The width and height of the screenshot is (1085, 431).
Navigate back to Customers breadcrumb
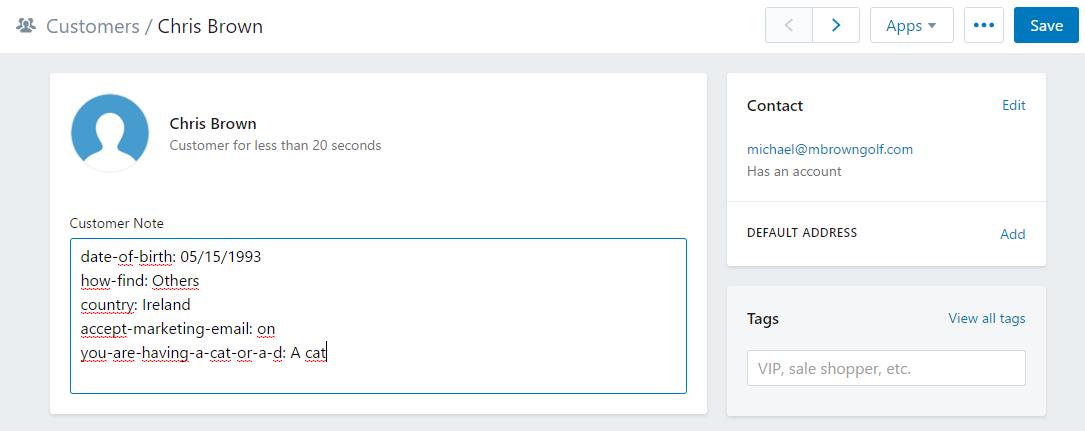point(93,26)
